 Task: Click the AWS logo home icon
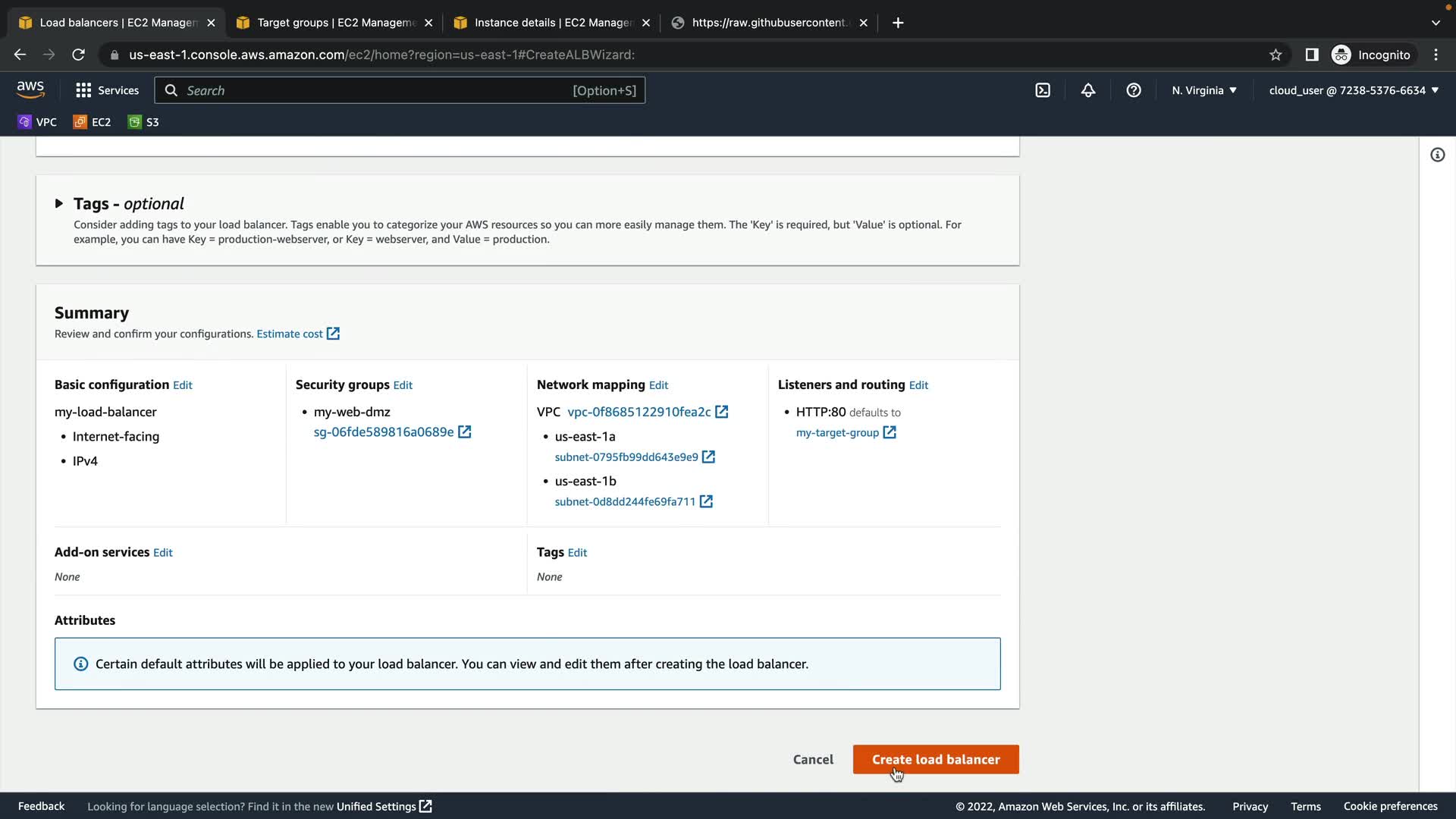pyautogui.click(x=30, y=89)
